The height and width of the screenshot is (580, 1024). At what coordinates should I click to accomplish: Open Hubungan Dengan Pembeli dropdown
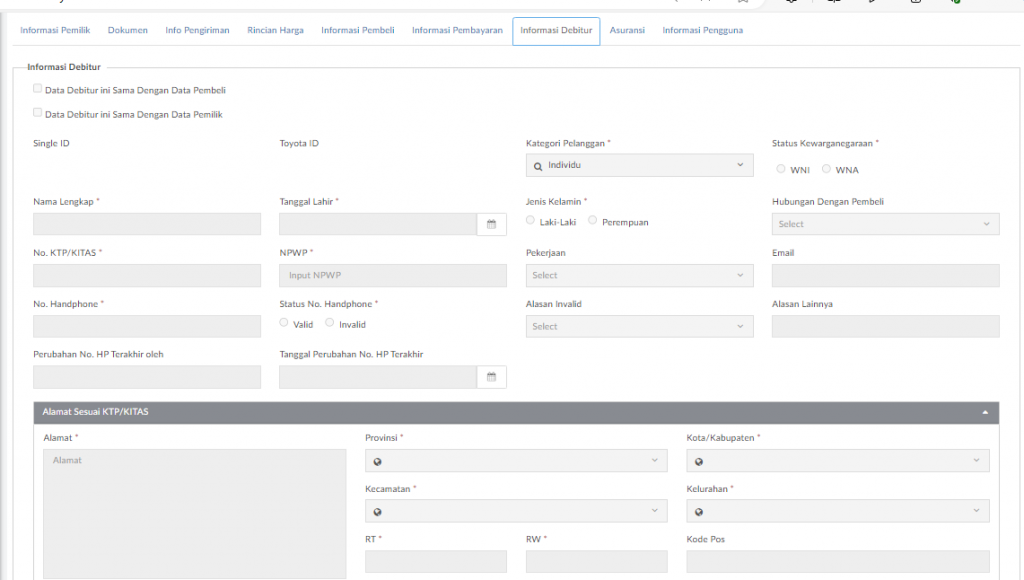886,224
